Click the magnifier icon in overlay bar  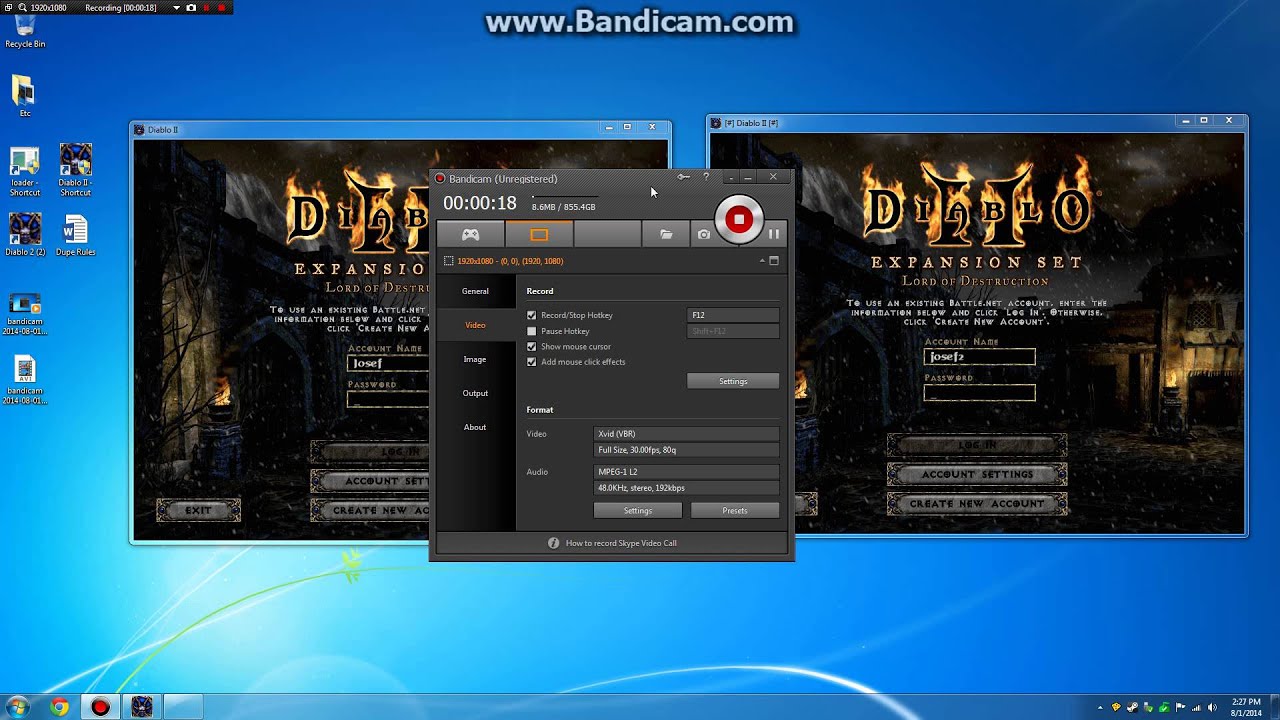(x=22, y=7)
